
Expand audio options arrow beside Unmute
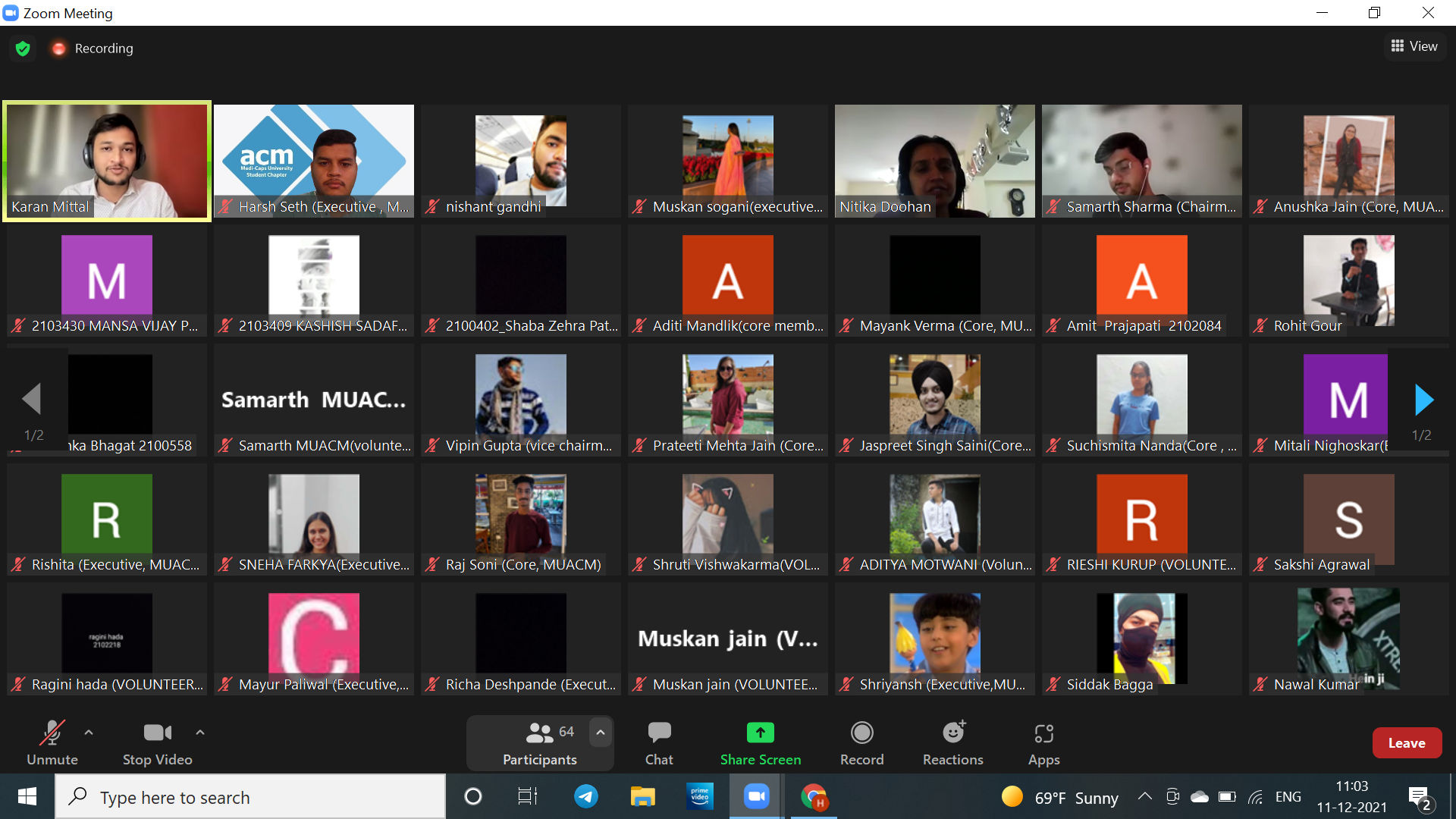[89, 733]
